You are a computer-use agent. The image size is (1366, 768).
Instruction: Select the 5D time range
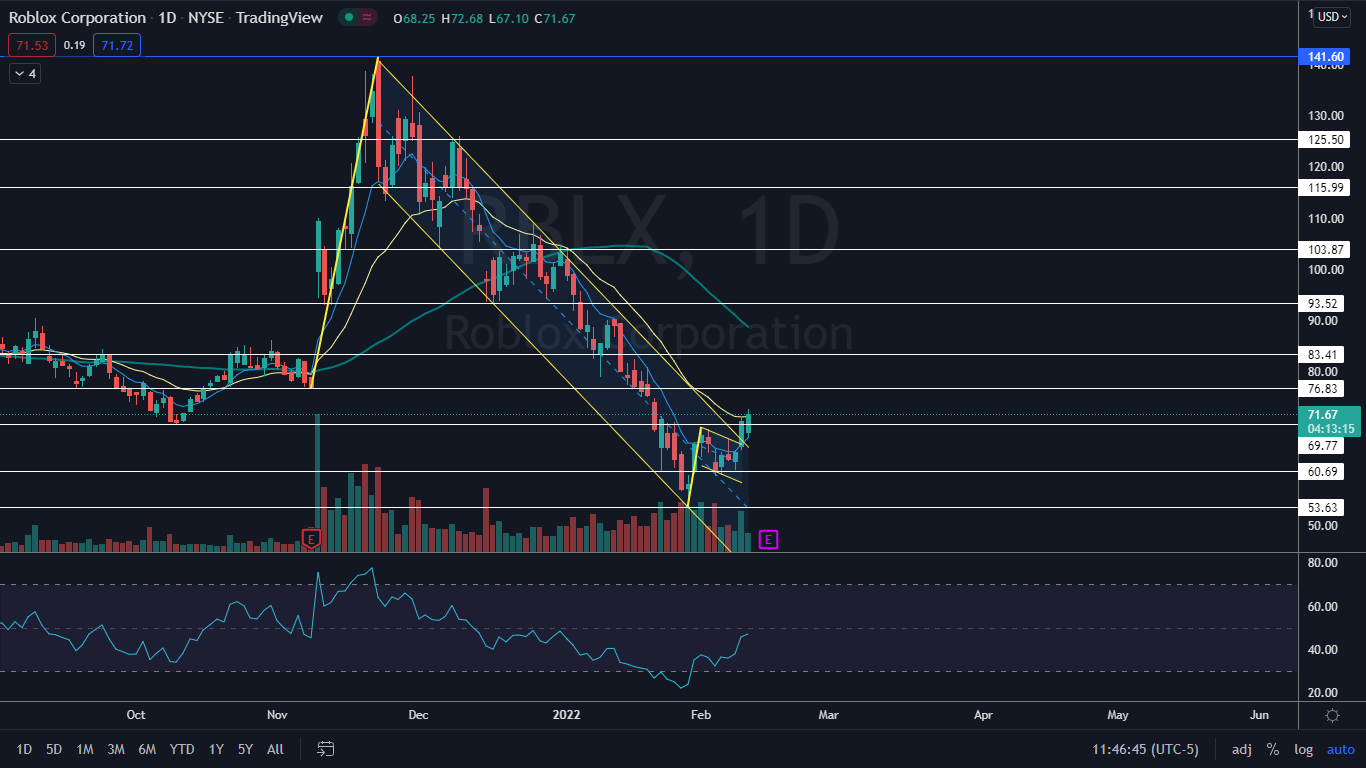(54, 749)
